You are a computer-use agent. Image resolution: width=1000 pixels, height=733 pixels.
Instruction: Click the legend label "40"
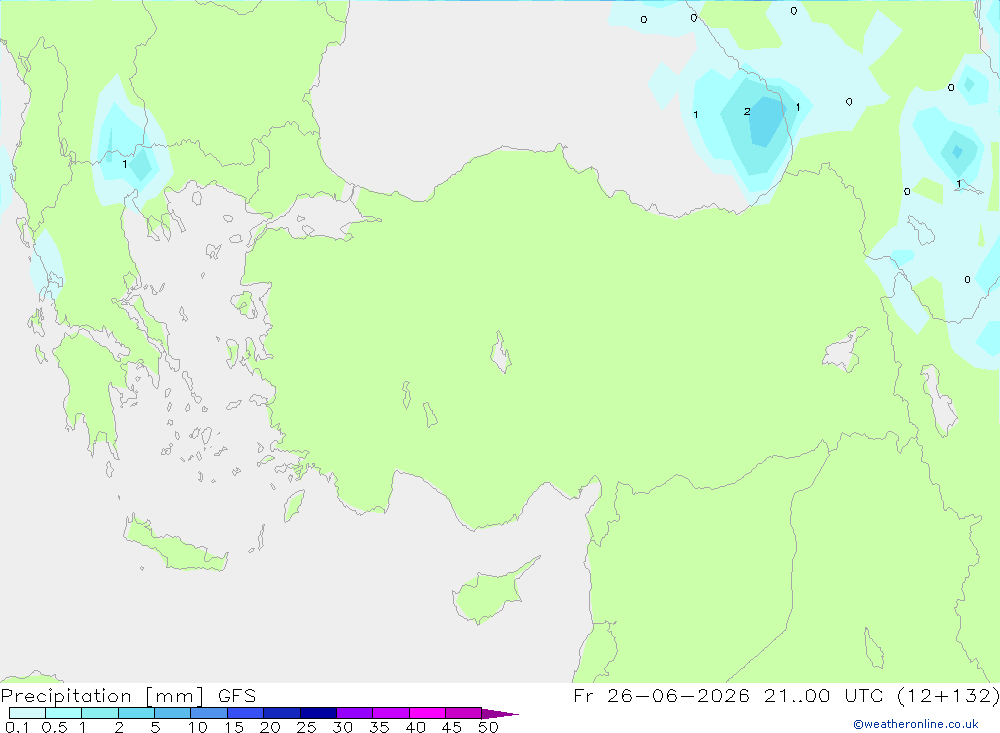point(416,727)
